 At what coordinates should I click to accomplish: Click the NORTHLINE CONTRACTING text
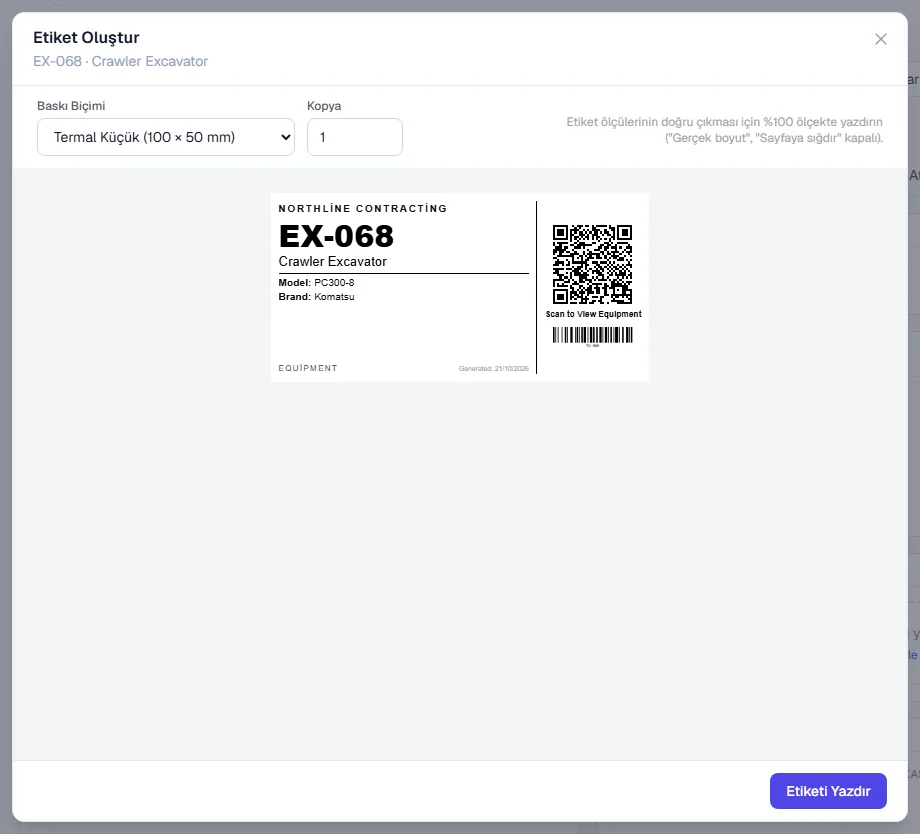[x=363, y=208]
